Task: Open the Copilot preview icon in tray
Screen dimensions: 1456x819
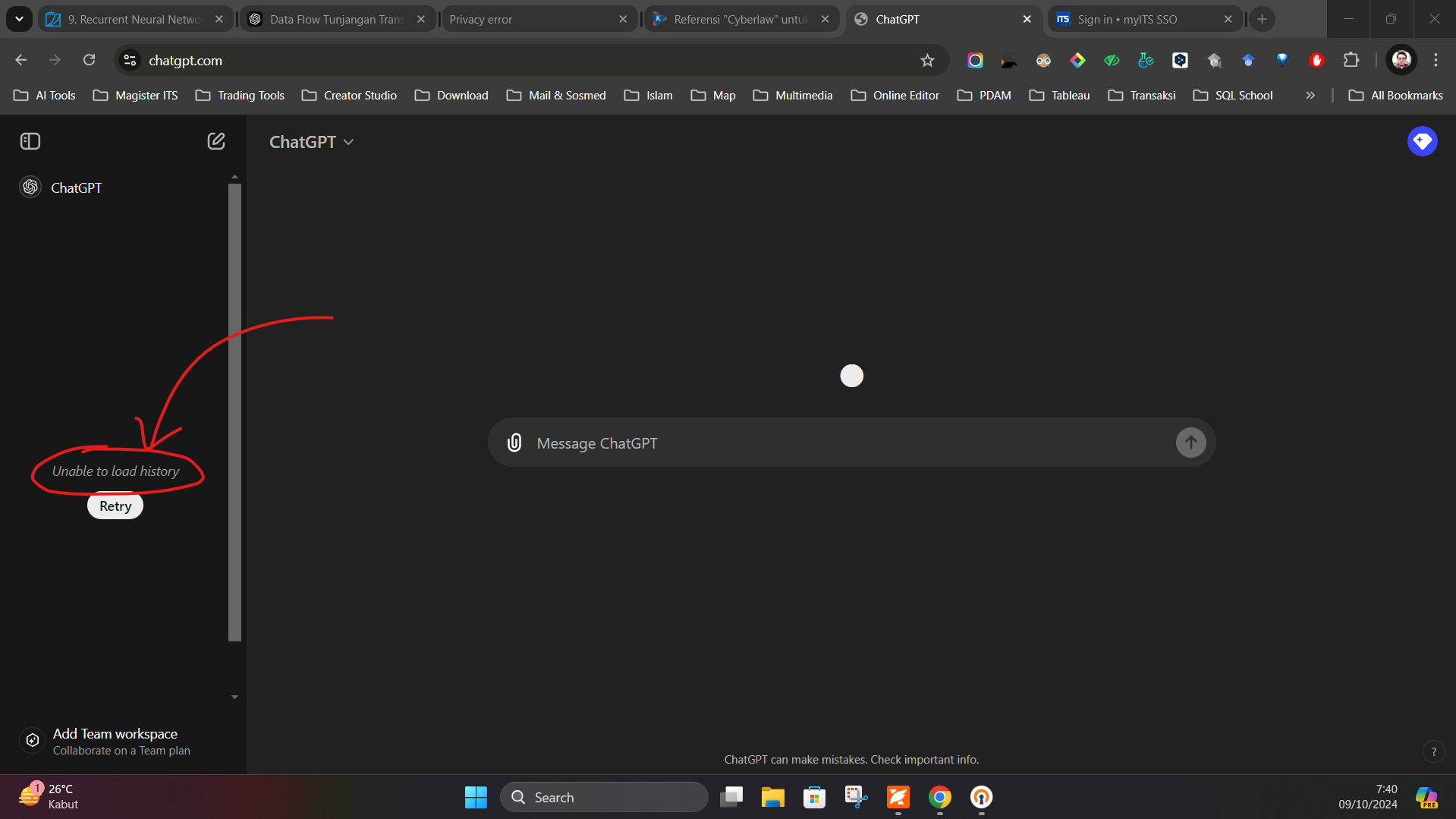Action: pyautogui.click(x=1426, y=797)
